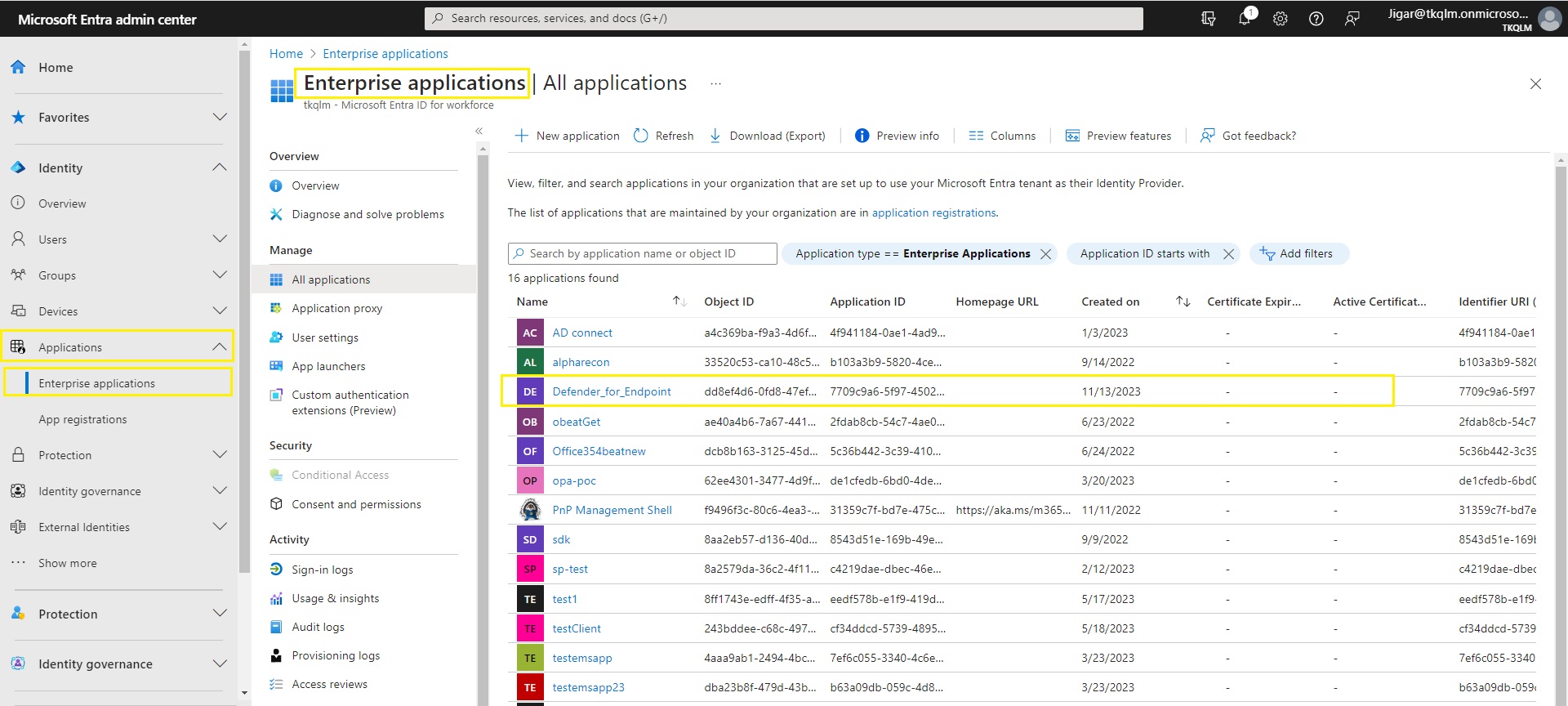The height and width of the screenshot is (706, 1568).
Task: Open Audit logs menu item
Action: [x=318, y=627]
